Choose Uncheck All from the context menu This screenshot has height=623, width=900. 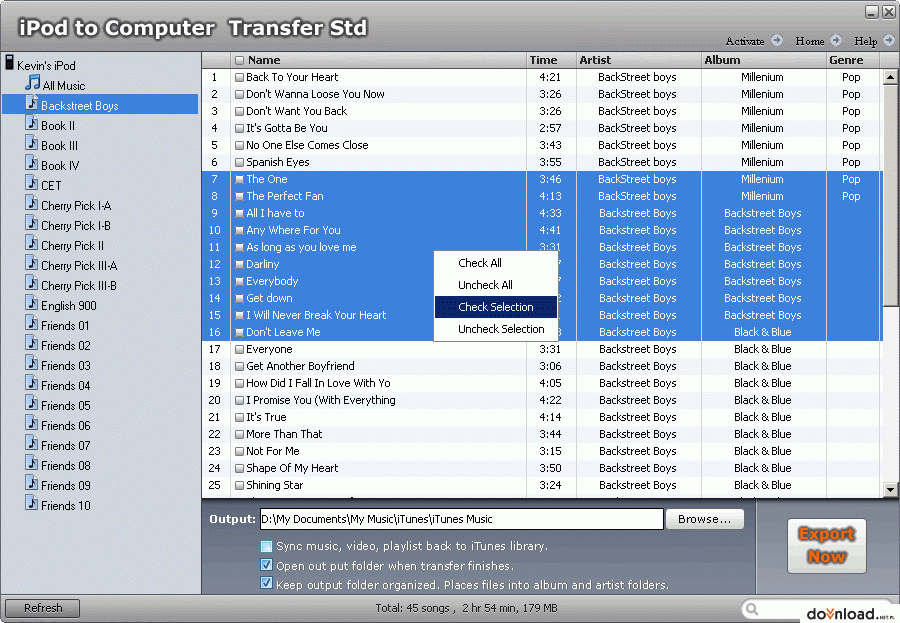[496, 285]
